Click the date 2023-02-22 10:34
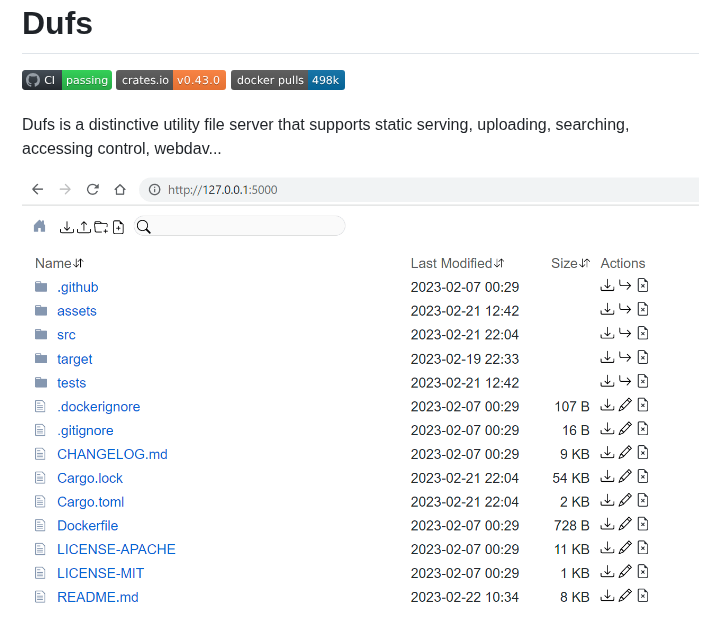 tap(465, 597)
